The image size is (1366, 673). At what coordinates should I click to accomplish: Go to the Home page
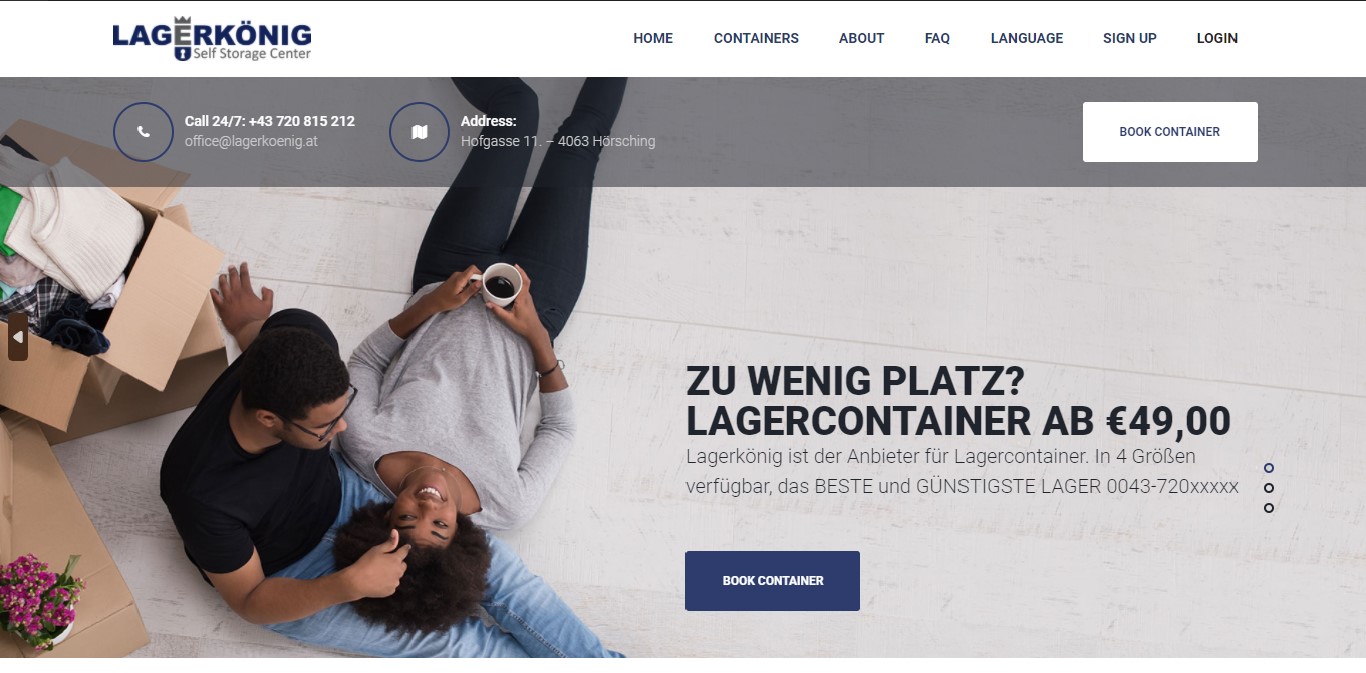(x=653, y=38)
